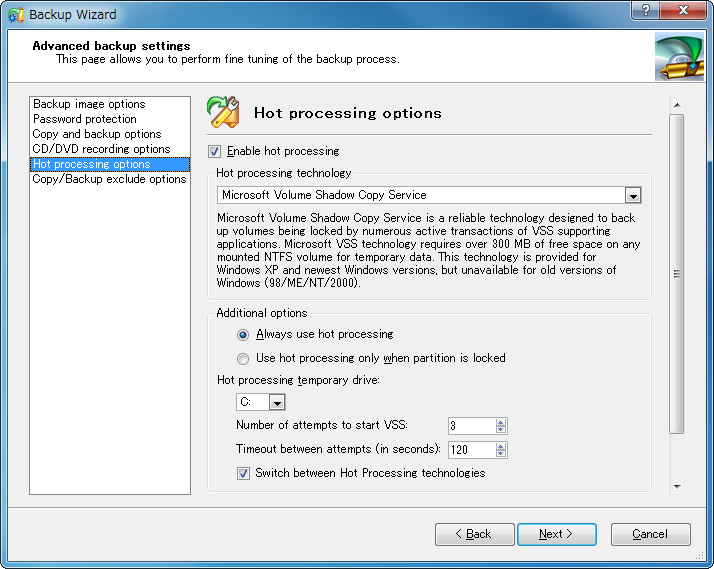Cancel the Backup Wizard
The height and width of the screenshot is (569, 714).
[x=650, y=534]
